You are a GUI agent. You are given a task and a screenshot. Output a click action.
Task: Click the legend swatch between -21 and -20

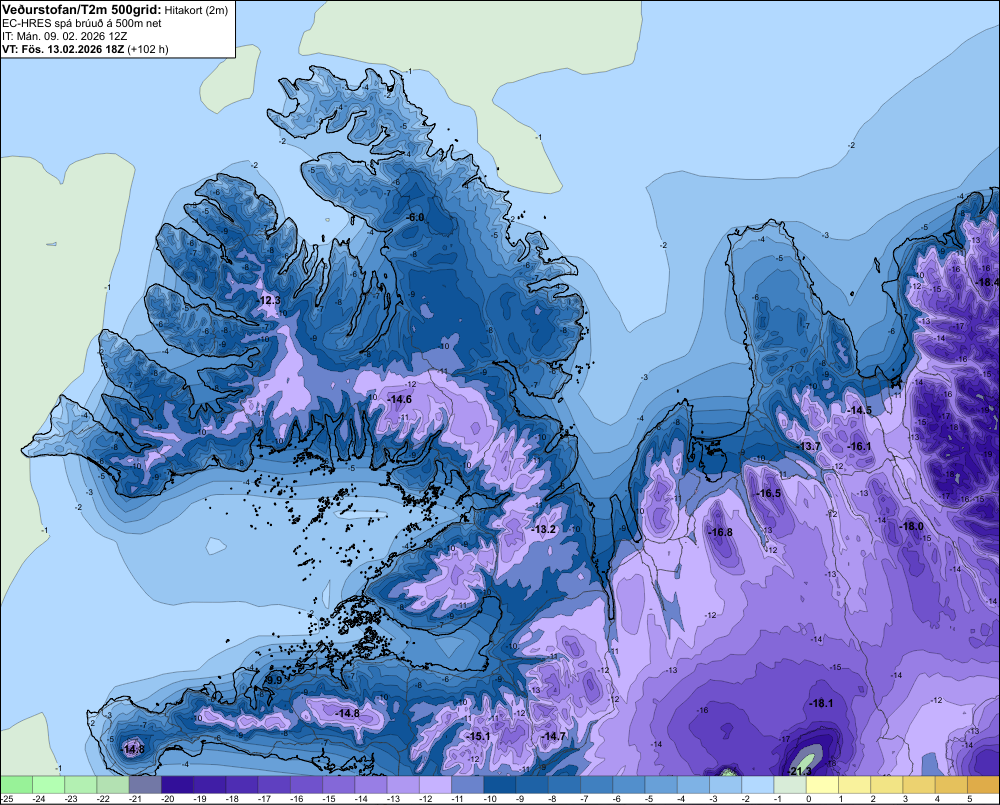tap(145, 784)
